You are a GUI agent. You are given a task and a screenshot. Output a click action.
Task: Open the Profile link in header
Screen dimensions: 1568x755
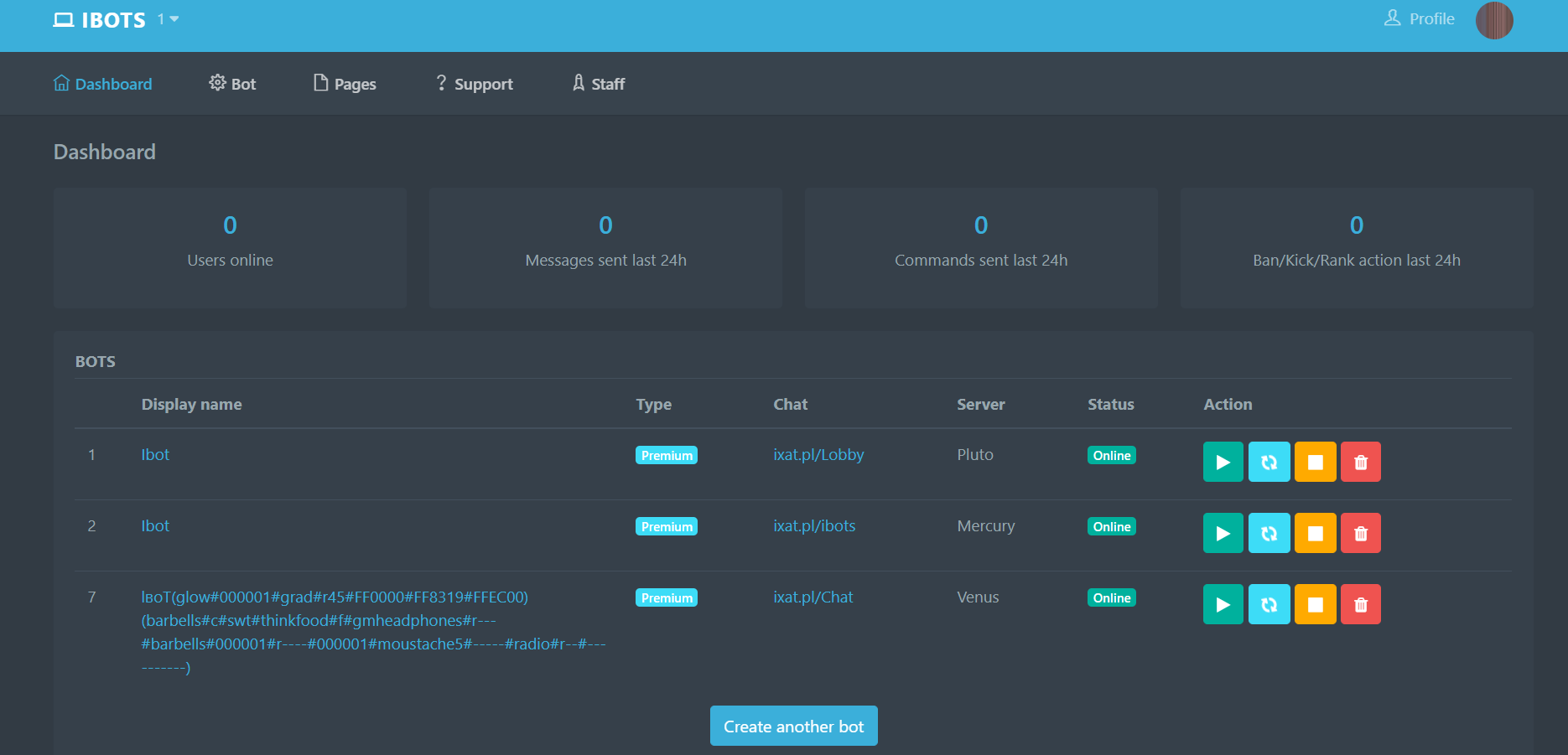click(x=1420, y=19)
